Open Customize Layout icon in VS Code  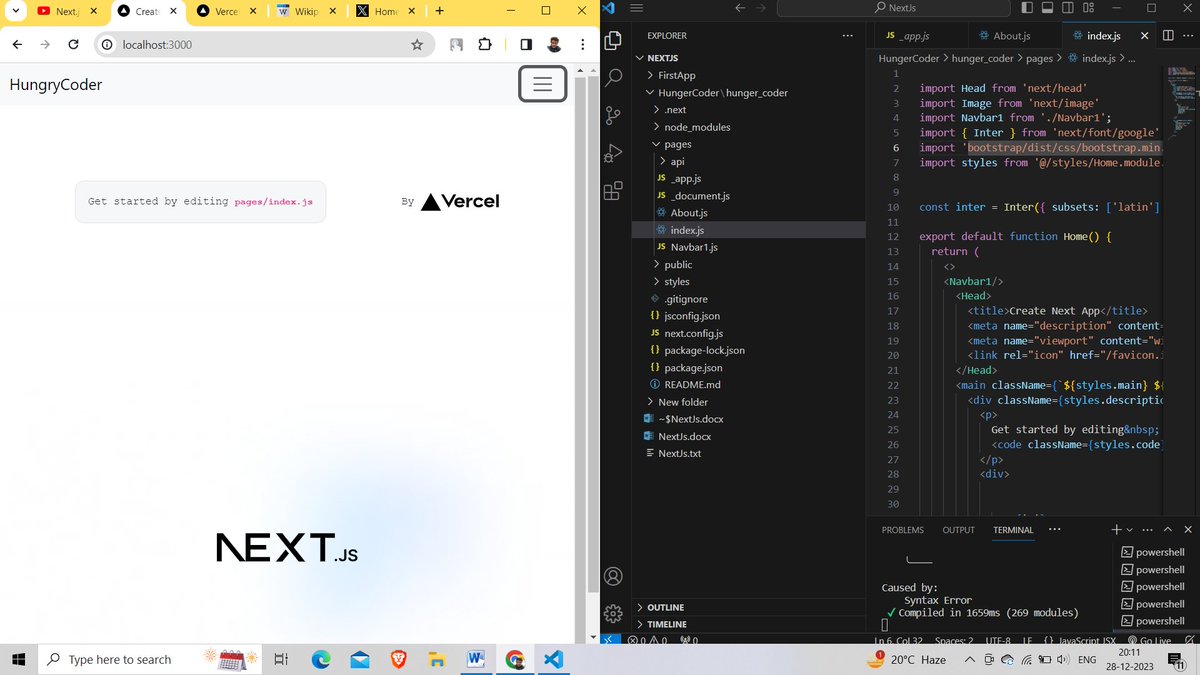pyautogui.click(x=1087, y=8)
